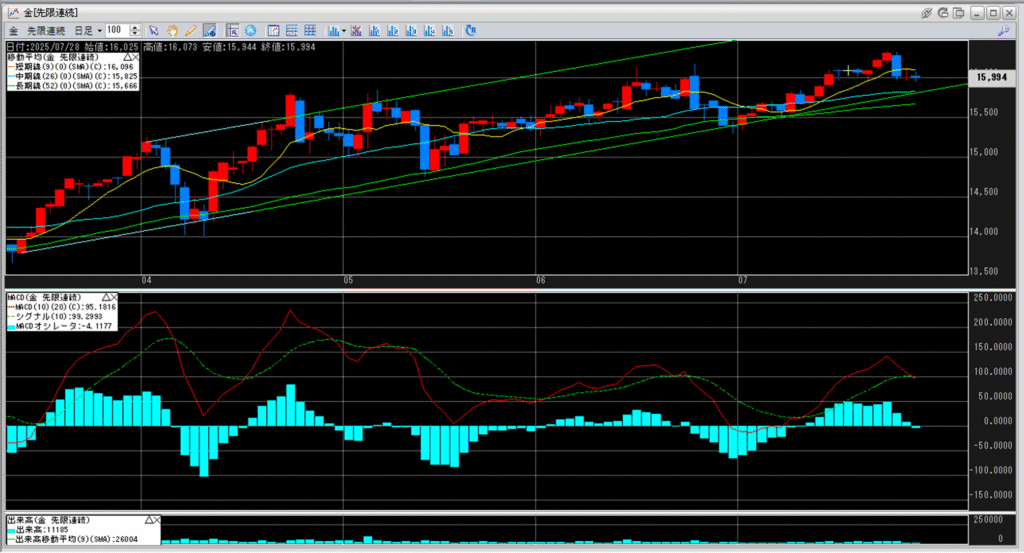Viewport: 1024px width, 553px height.
Task: Click the trend line drawing tool
Action: (x=210, y=31)
